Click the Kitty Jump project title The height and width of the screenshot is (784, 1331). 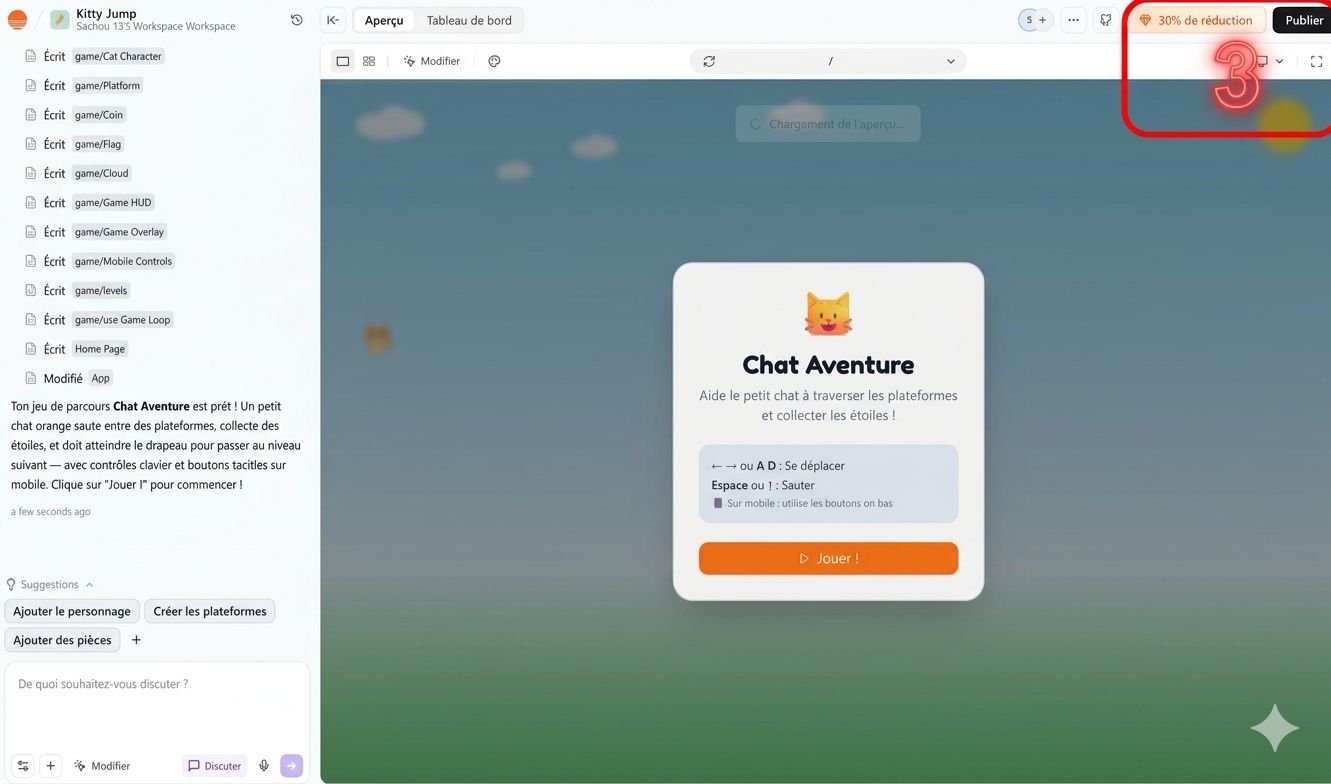(x=106, y=14)
